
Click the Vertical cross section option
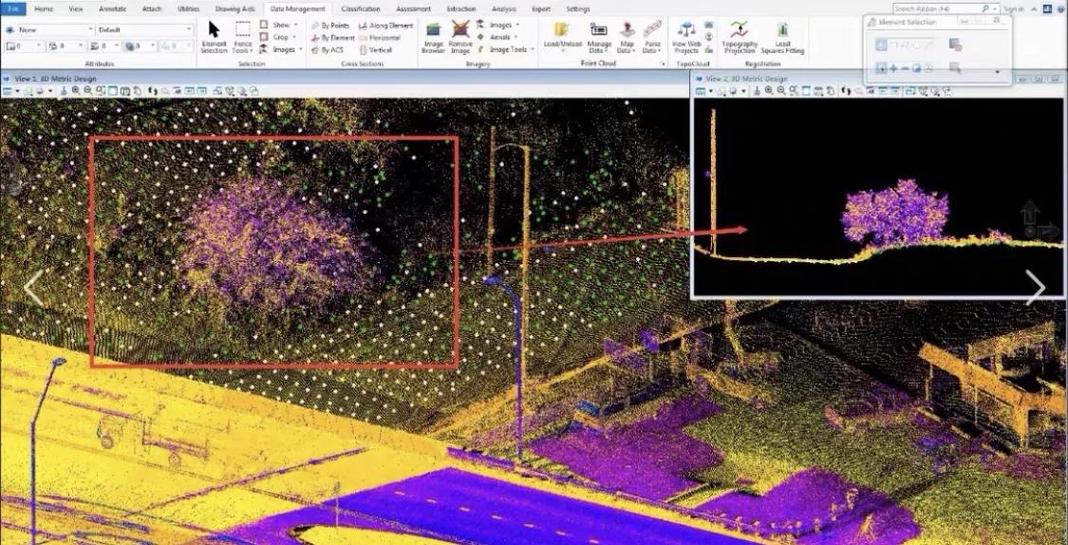click(375, 49)
